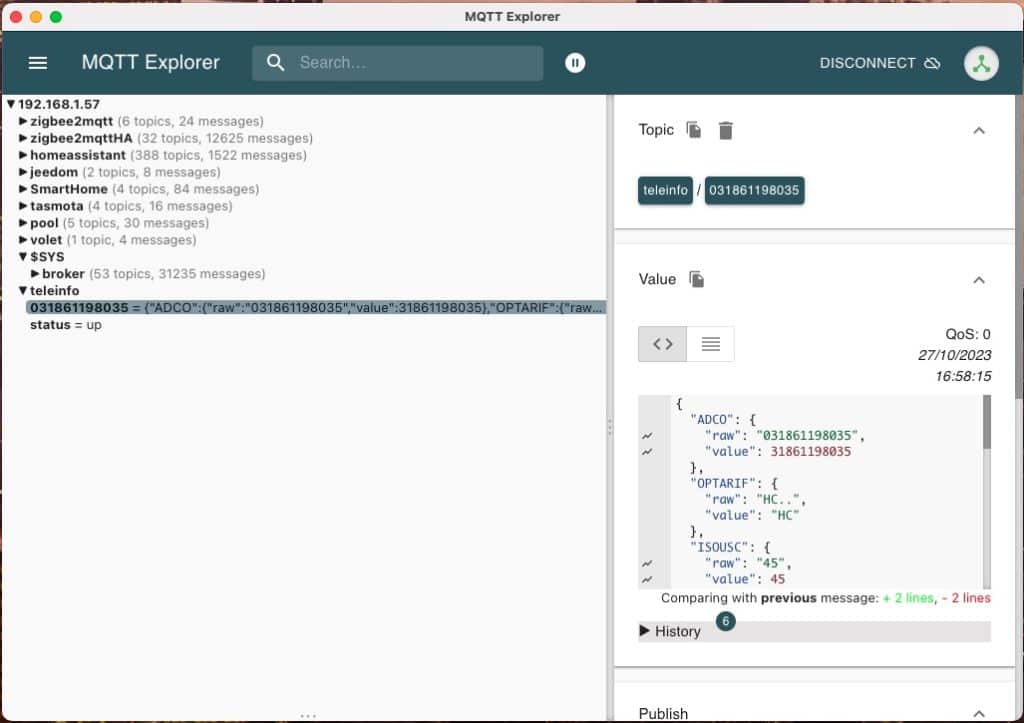1024x723 pixels.
Task: Expand the zigbee2mqttHA topic tree
Action: 22,137
